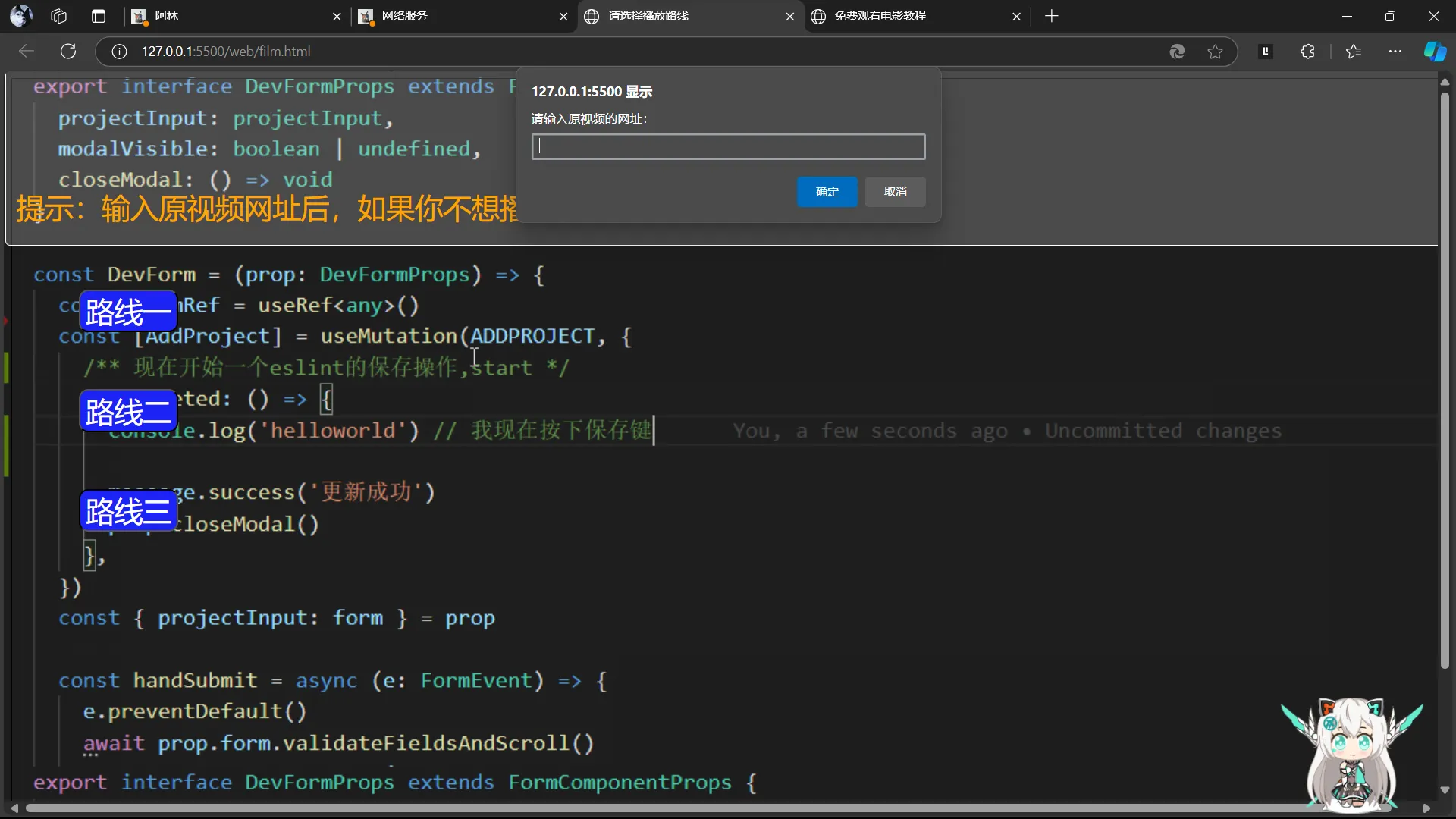Open the Copilot sidebar icon
1456x819 pixels.
click(1434, 52)
